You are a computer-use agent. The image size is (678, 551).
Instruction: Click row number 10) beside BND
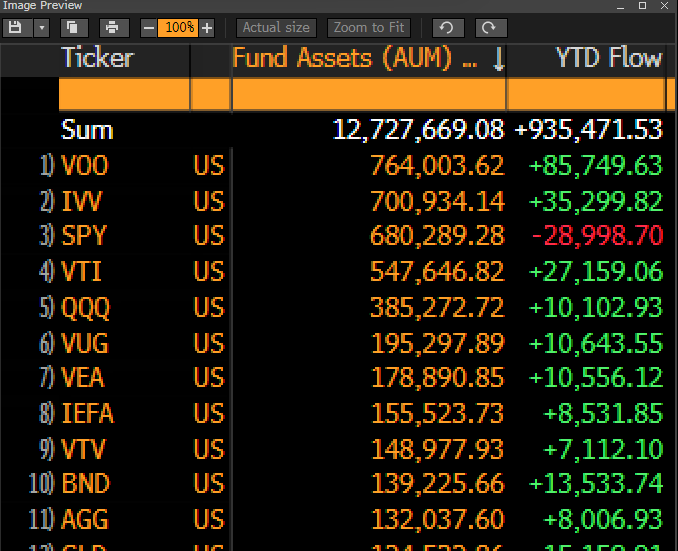click(42, 484)
